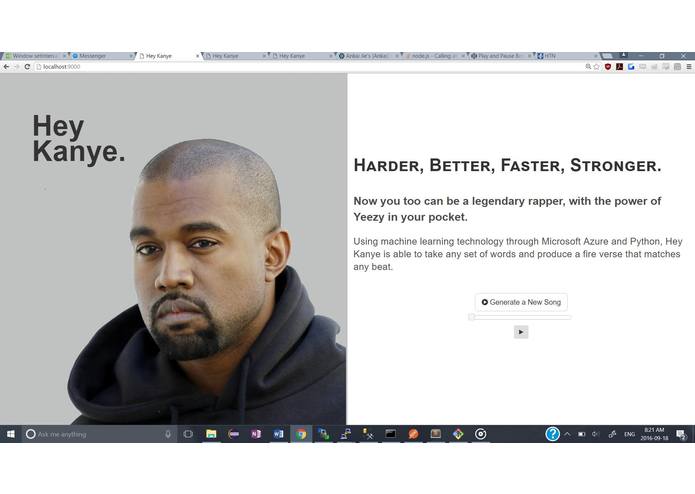The image size is (695, 494).
Task: Click the ENG language indicator
Action: point(629,434)
